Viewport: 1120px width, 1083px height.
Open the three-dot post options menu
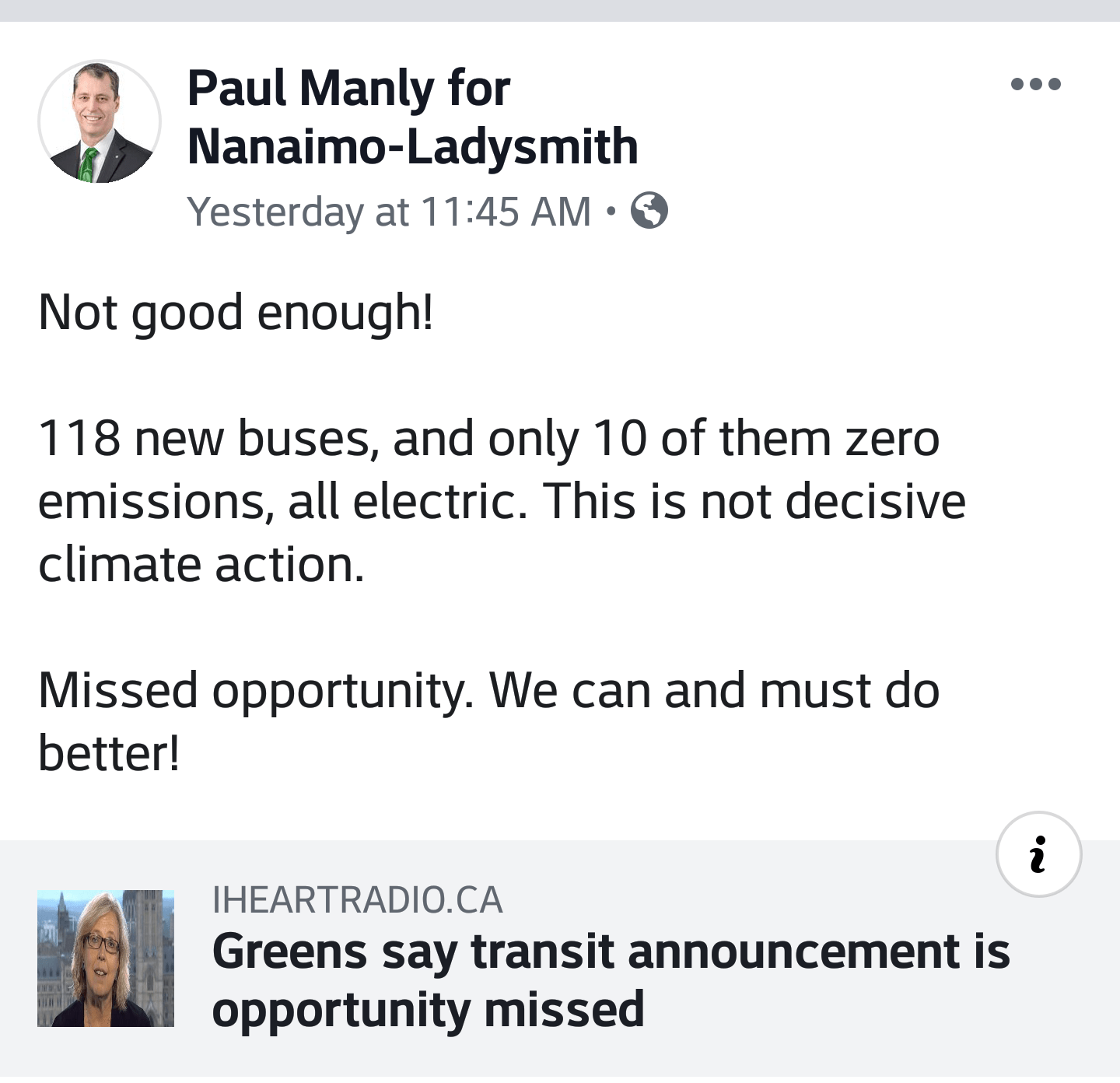(x=1035, y=84)
